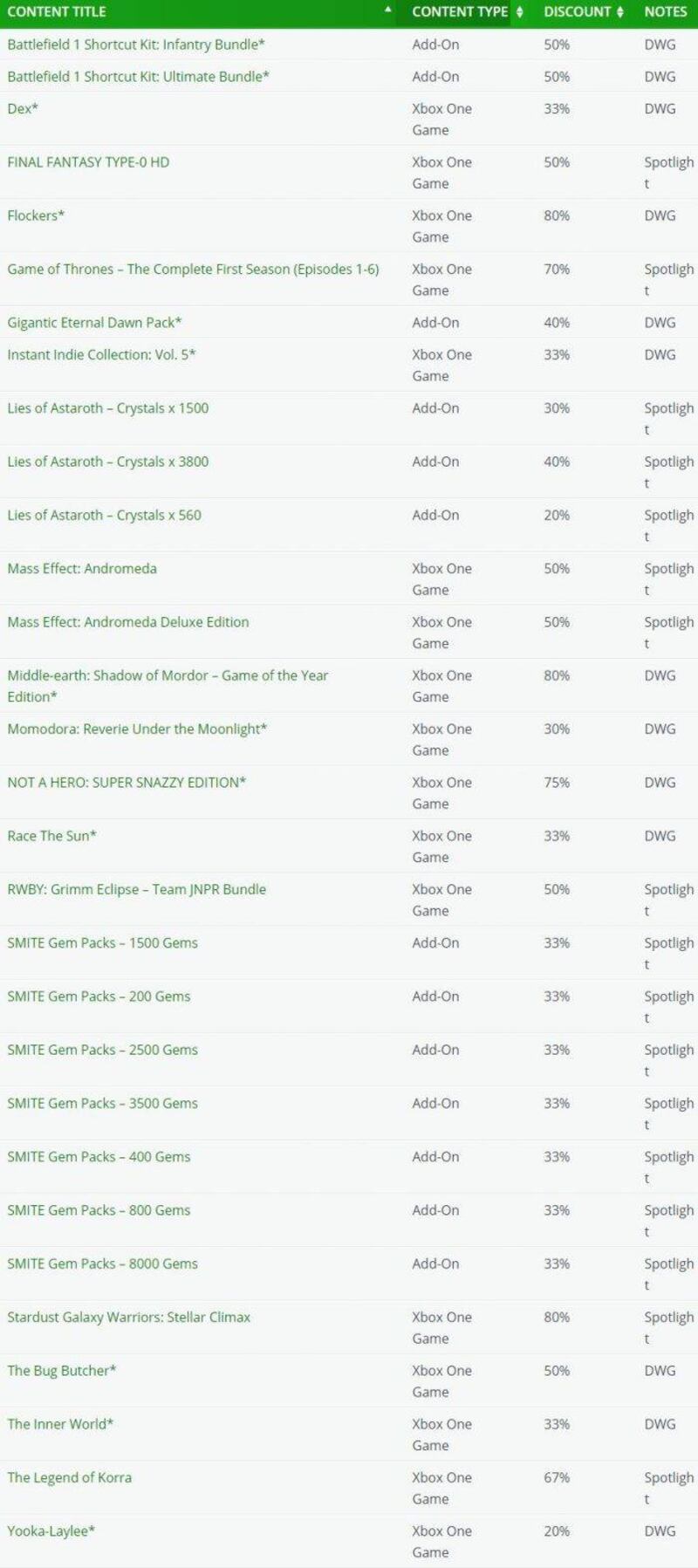Screen dimensions: 698x1568
Task: Open the Yooka-Laylee* game link
Action: coord(51,1531)
